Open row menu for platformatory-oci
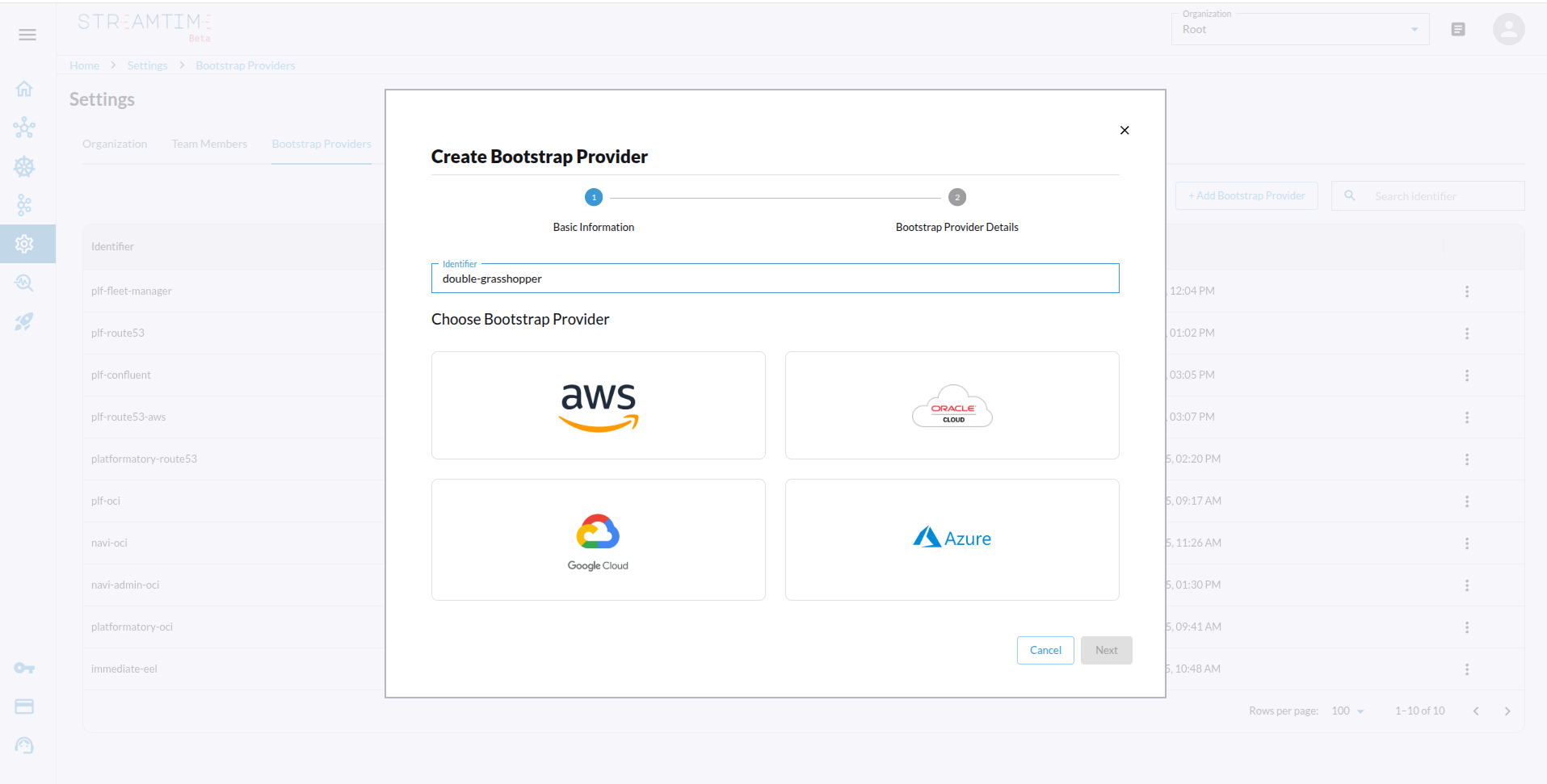 coord(1467,627)
